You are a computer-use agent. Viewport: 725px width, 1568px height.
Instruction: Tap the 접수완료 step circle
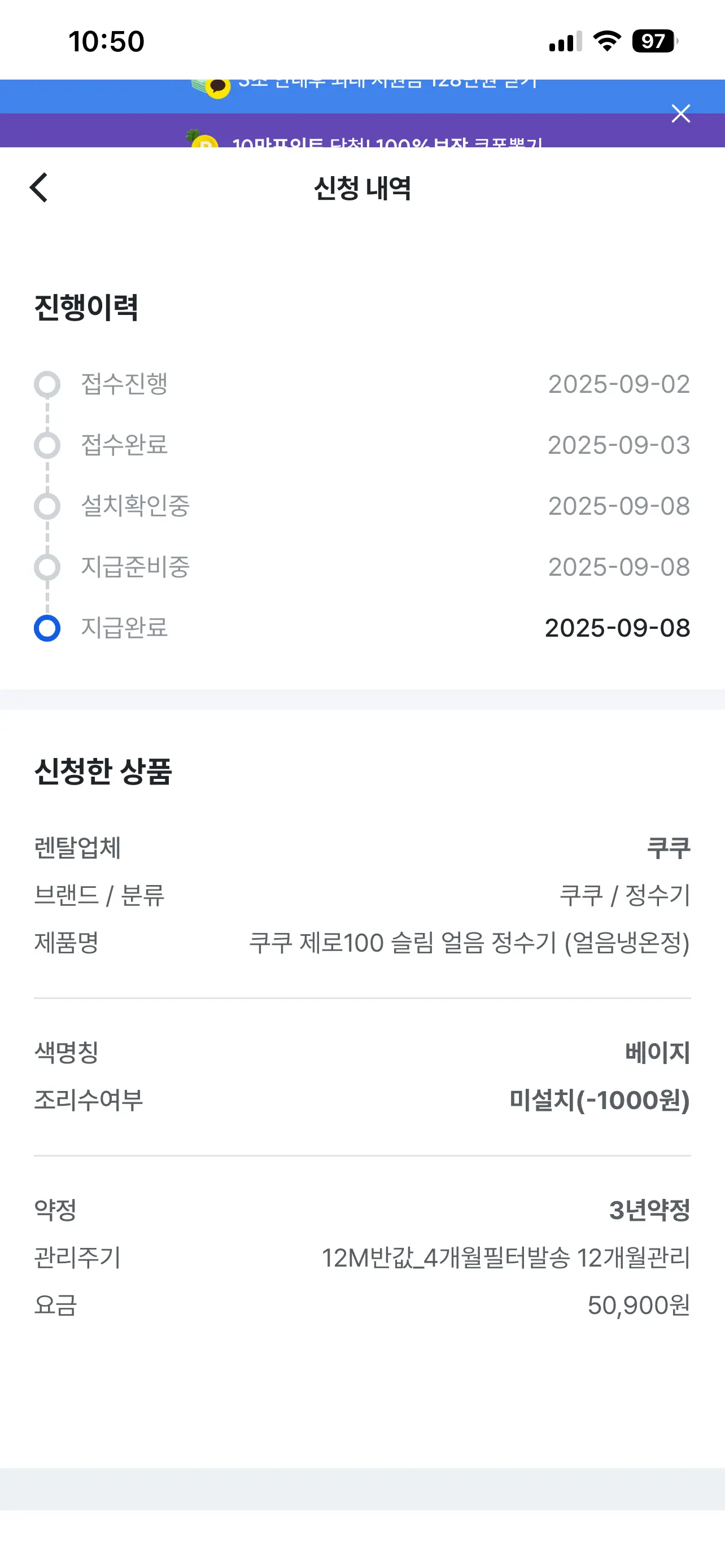tap(47, 445)
